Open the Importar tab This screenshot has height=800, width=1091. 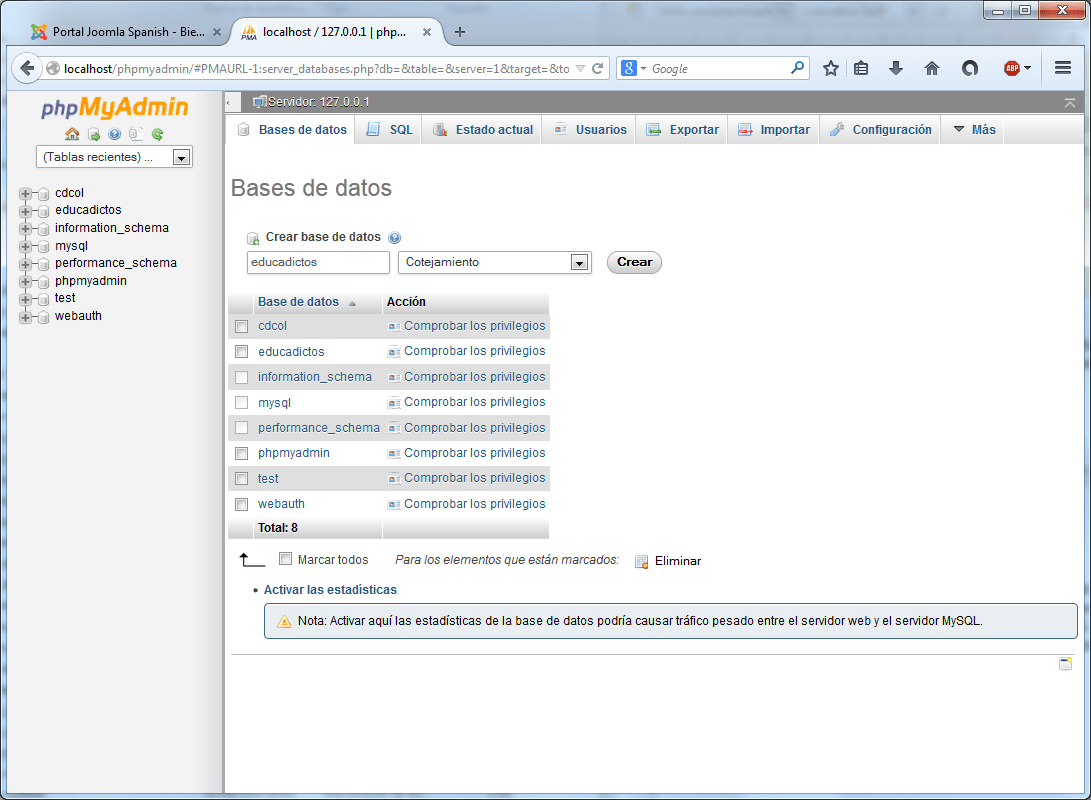point(774,130)
